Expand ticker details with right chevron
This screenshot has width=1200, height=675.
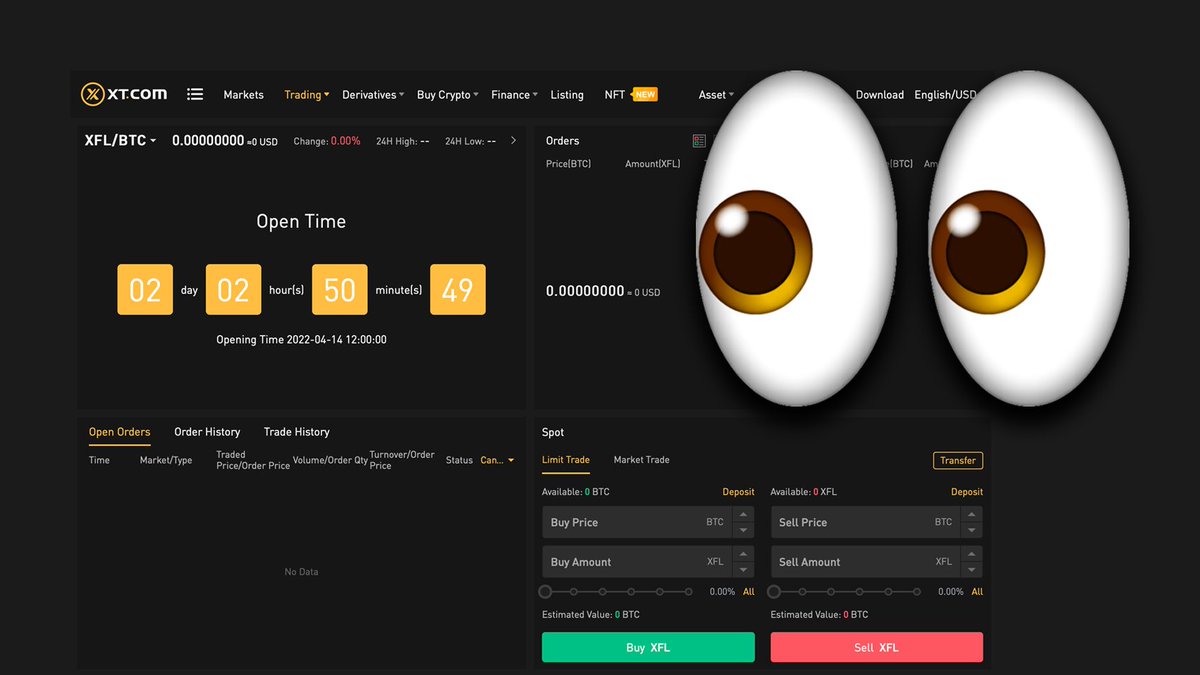coord(514,140)
